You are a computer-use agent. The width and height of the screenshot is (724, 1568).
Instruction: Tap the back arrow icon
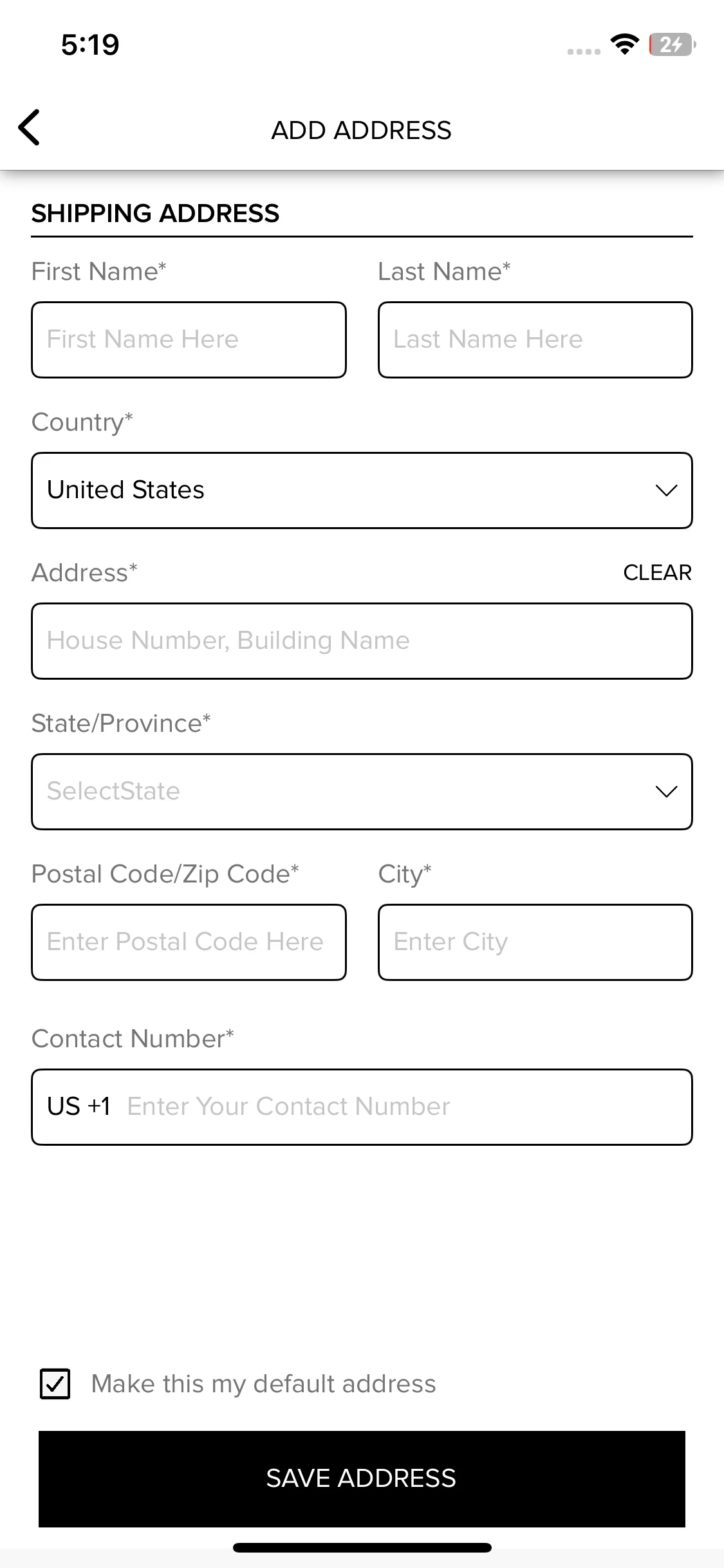click(29, 127)
